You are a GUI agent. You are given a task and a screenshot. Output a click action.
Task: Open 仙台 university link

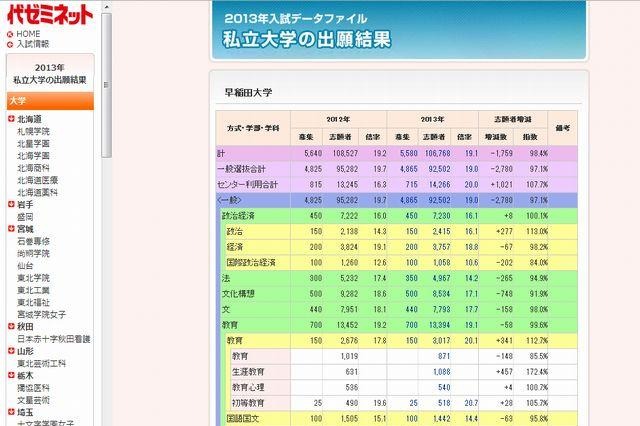pos(25,266)
